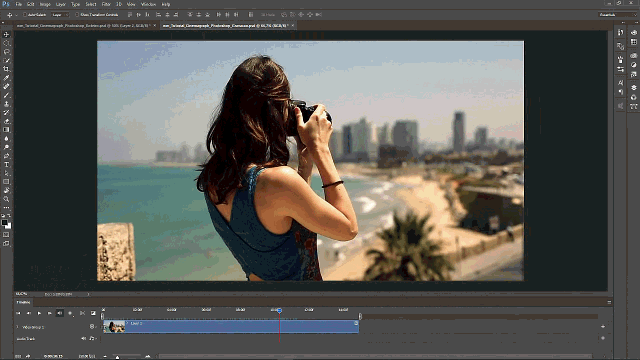
Task: Select the Move tool
Action: (6, 35)
